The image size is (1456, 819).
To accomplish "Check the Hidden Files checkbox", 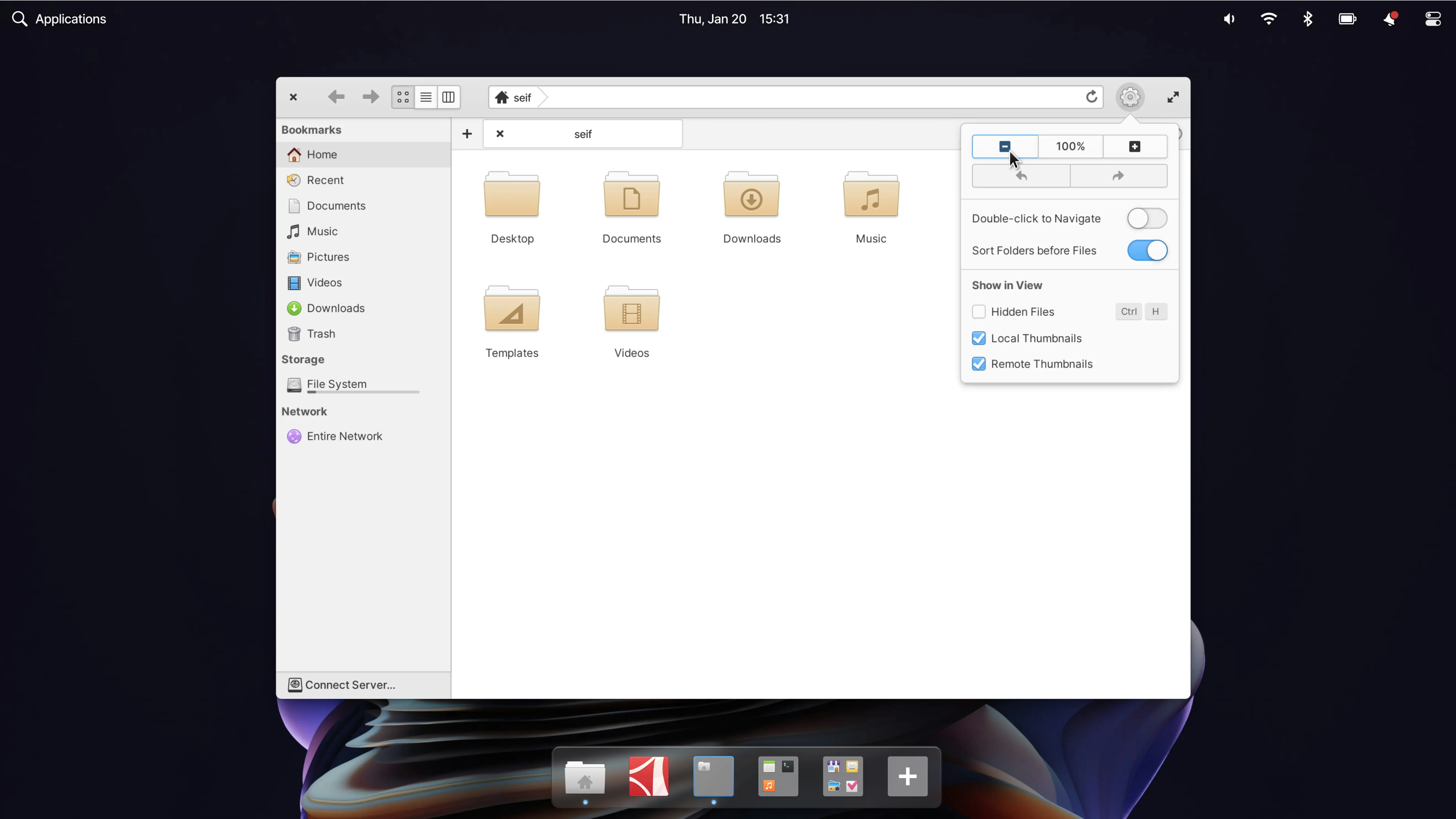I will click(x=979, y=311).
